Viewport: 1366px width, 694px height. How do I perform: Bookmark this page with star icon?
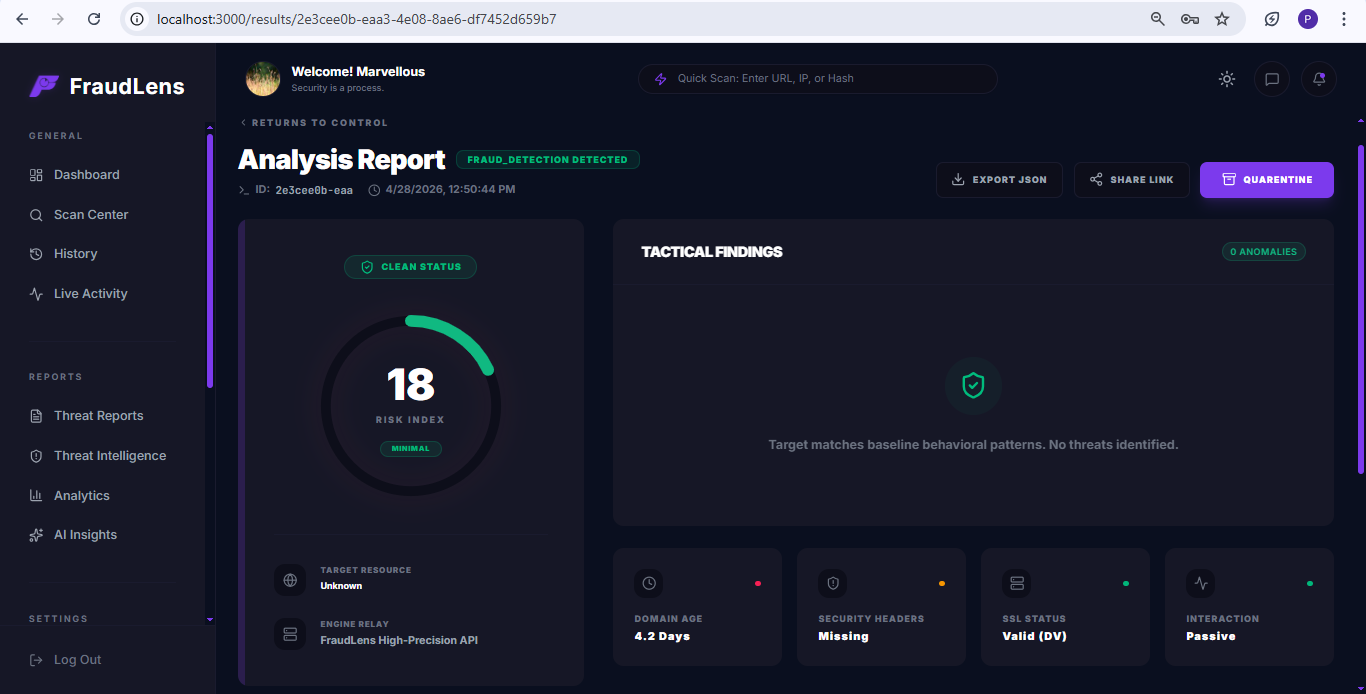point(1222,19)
